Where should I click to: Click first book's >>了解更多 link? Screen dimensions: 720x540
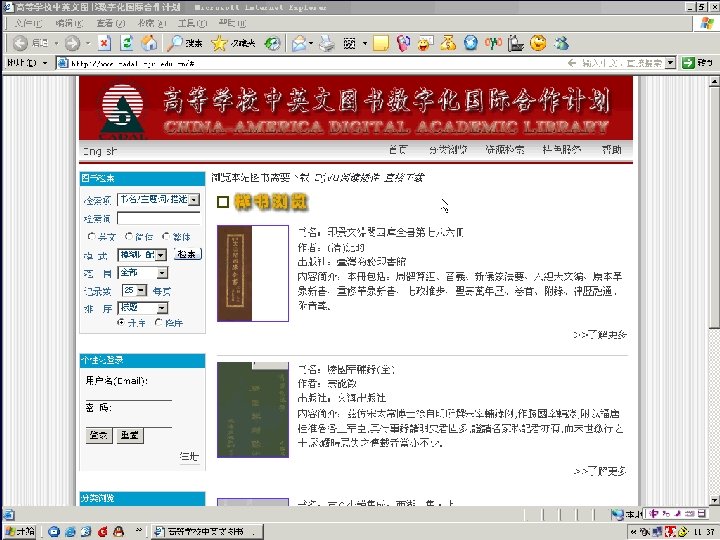click(x=600, y=335)
